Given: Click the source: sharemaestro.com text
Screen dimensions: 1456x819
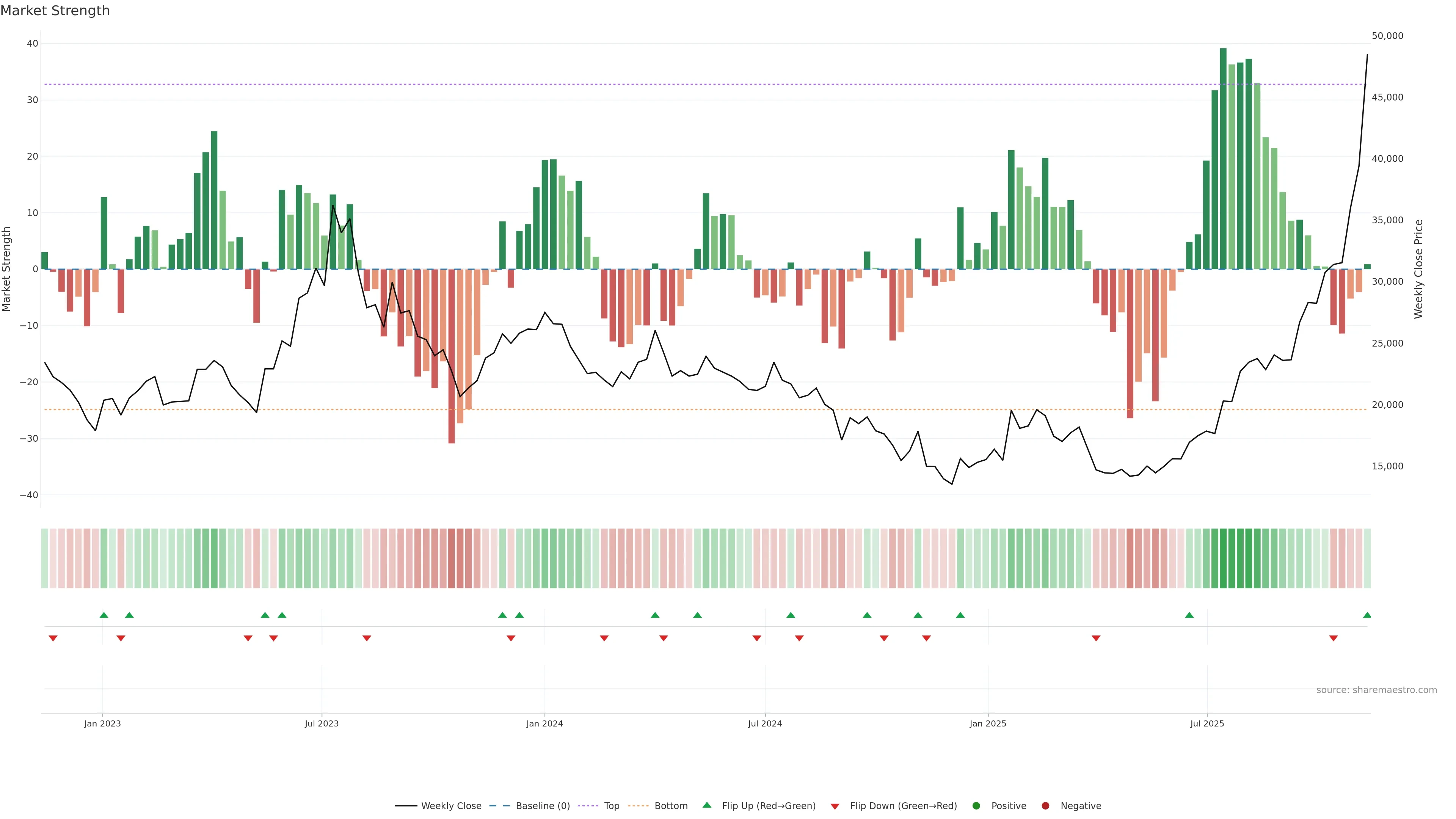Looking at the screenshot, I should pyautogui.click(x=1376, y=690).
